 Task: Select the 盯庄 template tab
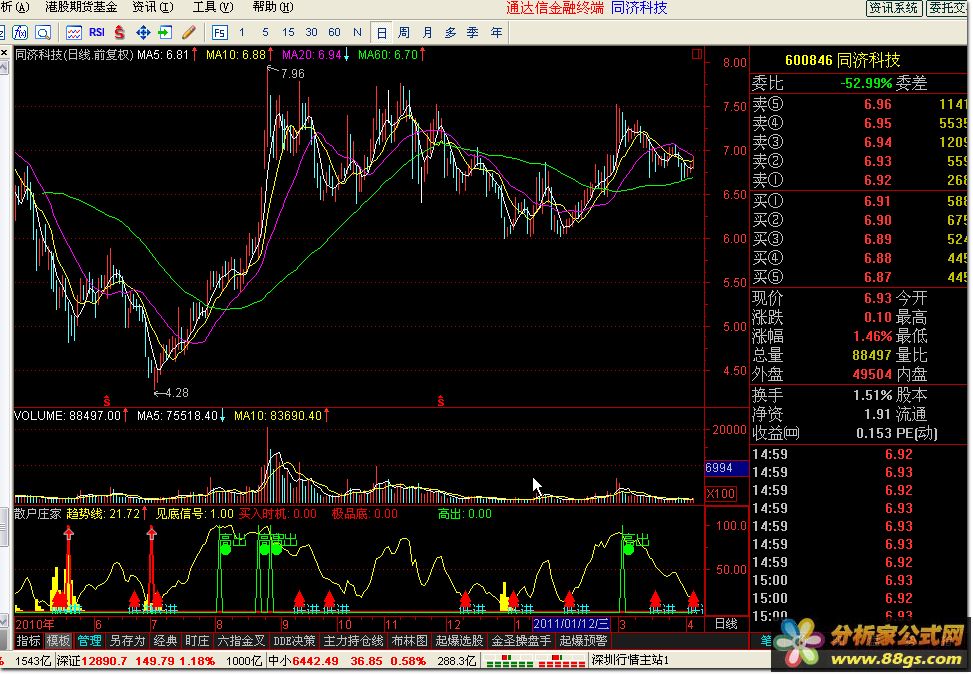point(197,640)
